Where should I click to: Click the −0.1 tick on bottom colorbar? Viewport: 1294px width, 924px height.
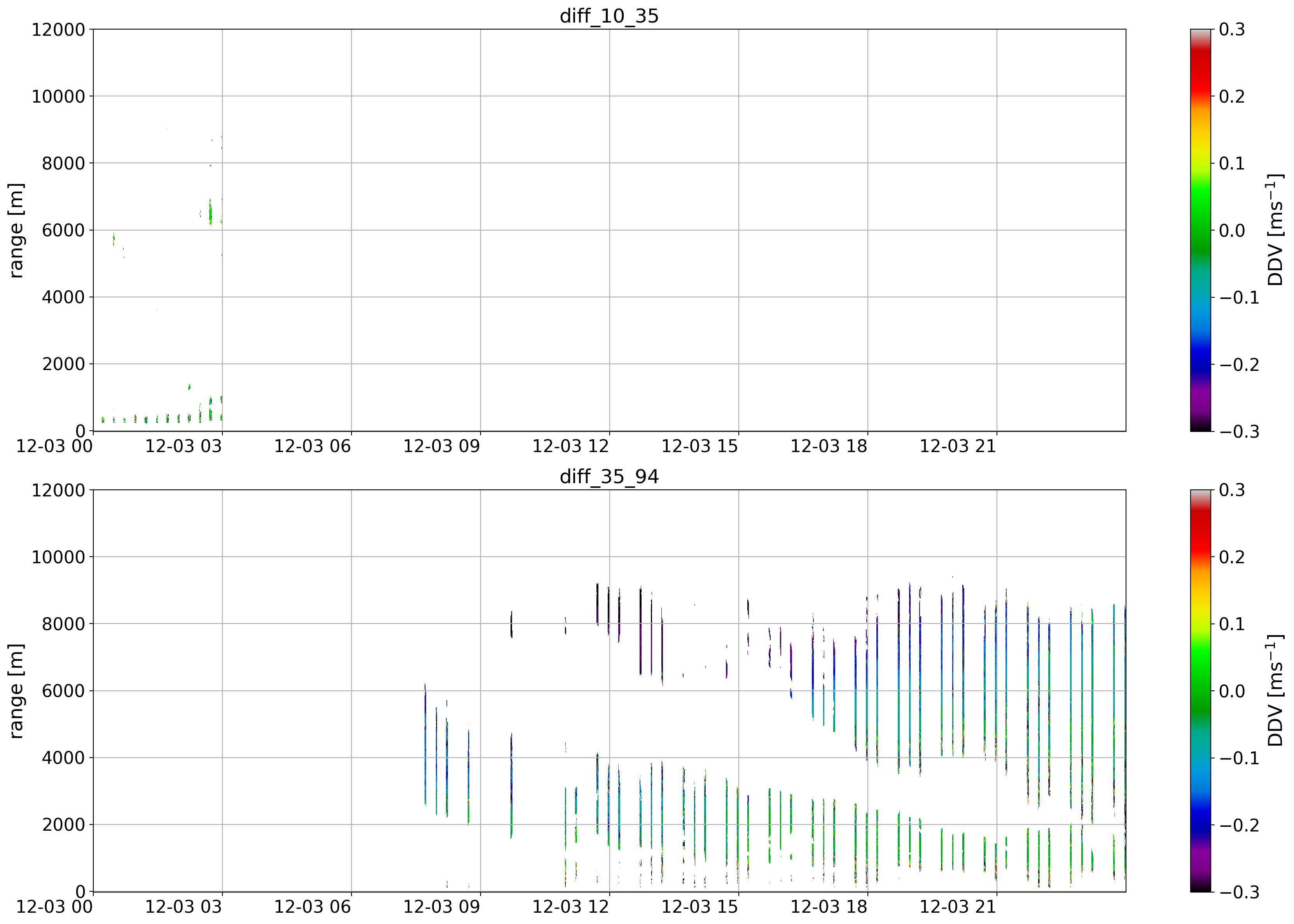pos(1240,758)
